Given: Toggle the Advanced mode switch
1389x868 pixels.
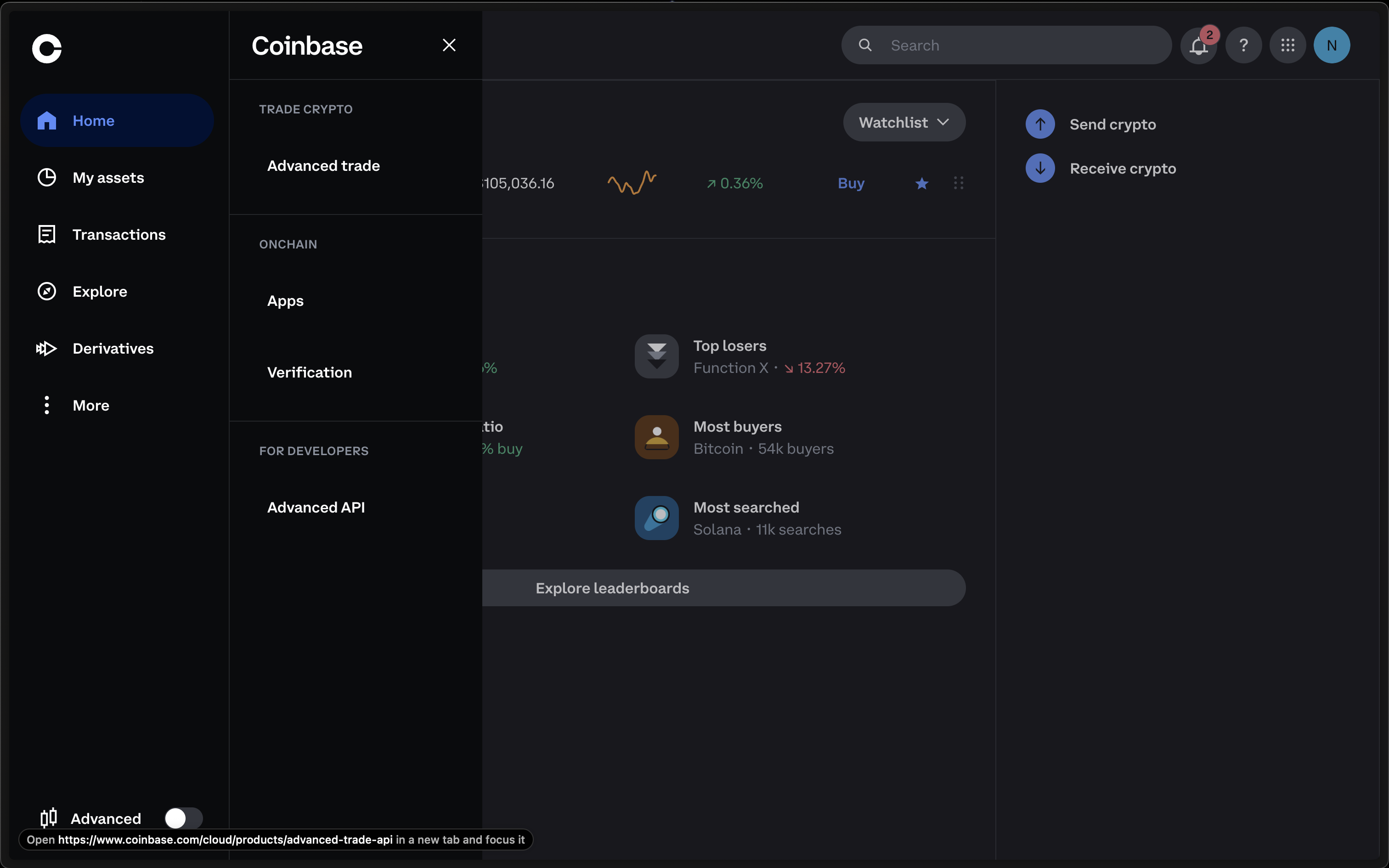Looking at the screenshot, I should pyautogui.click(x=183, y=818).
